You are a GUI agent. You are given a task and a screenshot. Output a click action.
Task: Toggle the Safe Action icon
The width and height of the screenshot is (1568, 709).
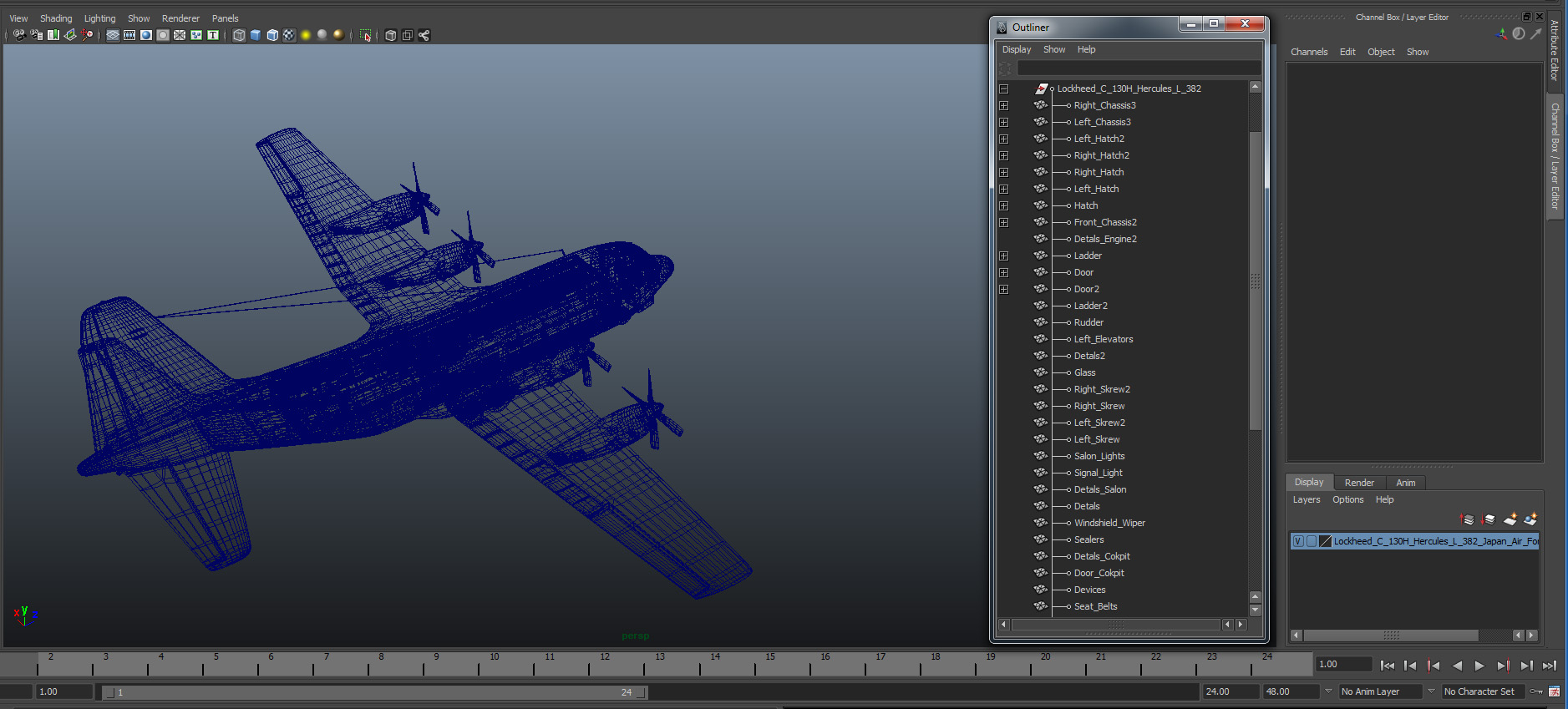(x=196, y=35)
